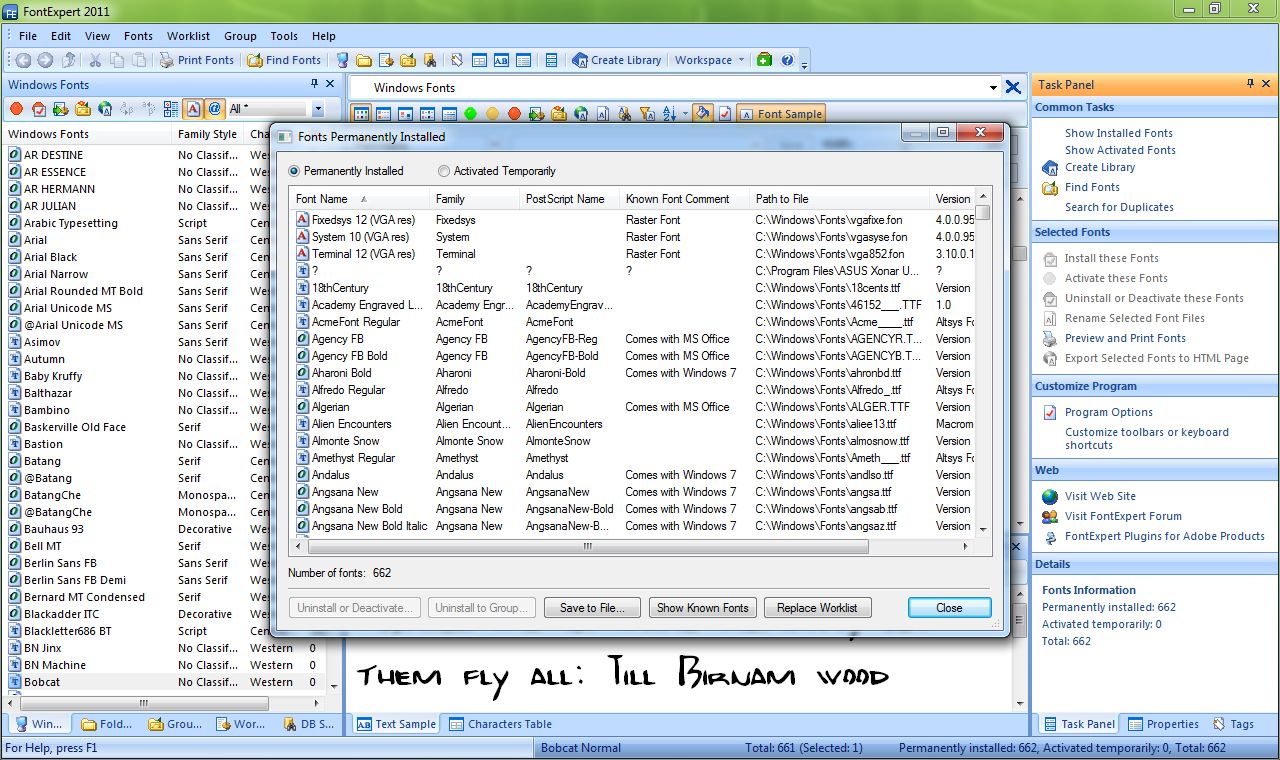Click the A-Z sort icon in font view toolbar
The height and width of the screenshot is (760, 1280).
(669, 114)
